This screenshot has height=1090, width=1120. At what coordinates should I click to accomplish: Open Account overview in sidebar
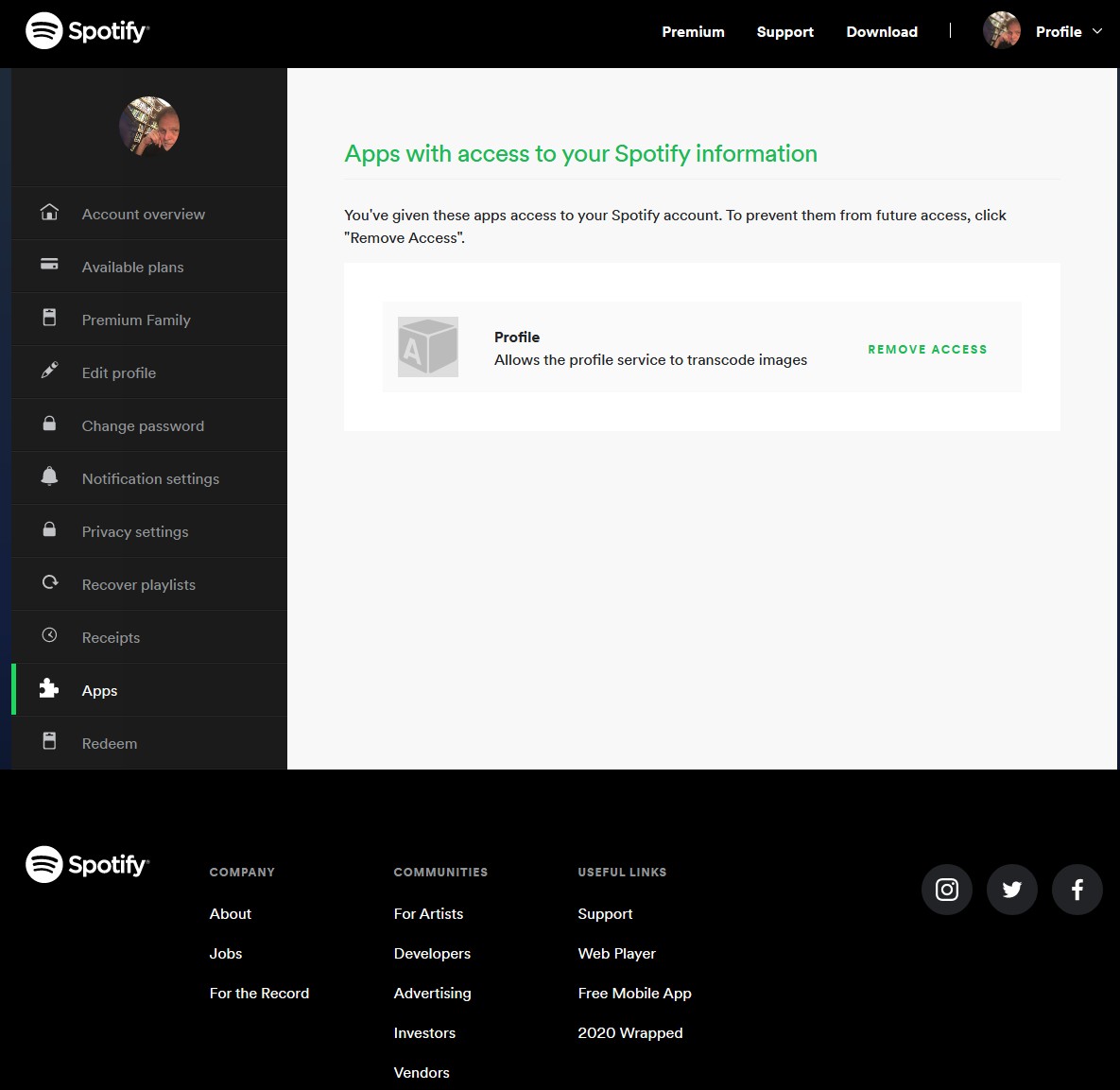149,214
